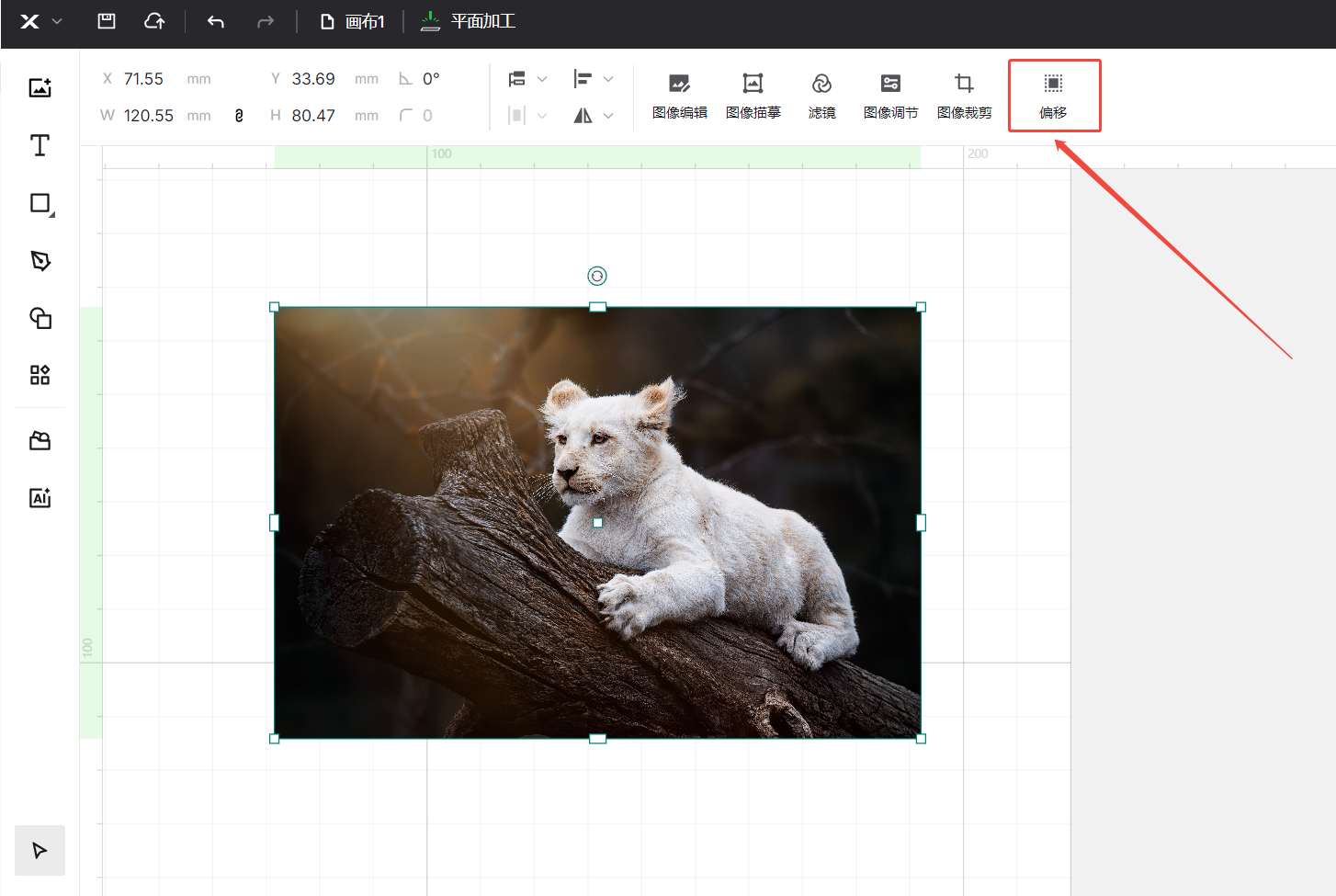
Task: Select the import image tool
Action: click(x=40, y=87)
